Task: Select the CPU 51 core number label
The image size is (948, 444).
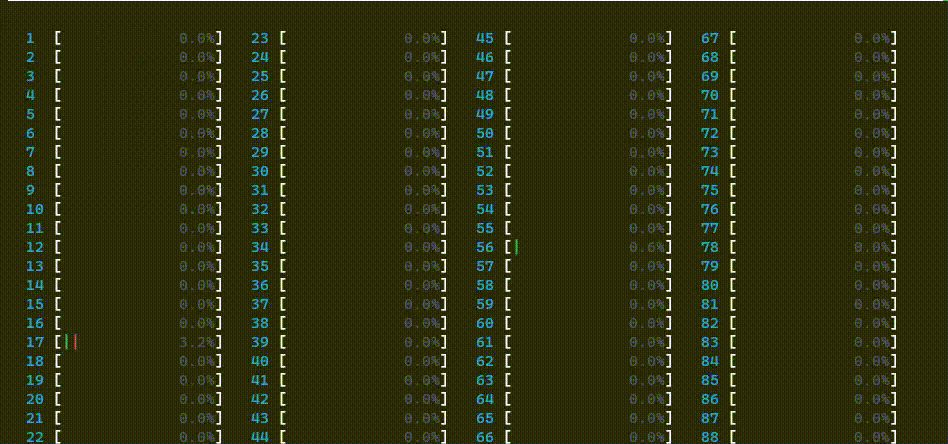Action: pyautogui.click(x=485, y=152)
